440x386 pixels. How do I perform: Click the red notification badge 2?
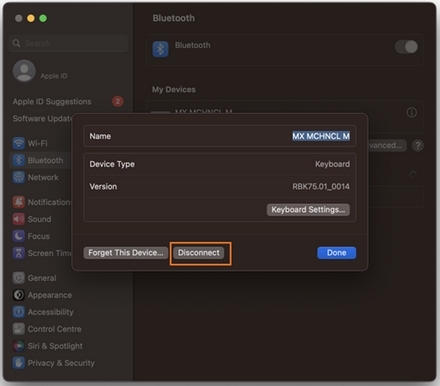(117, 101)
